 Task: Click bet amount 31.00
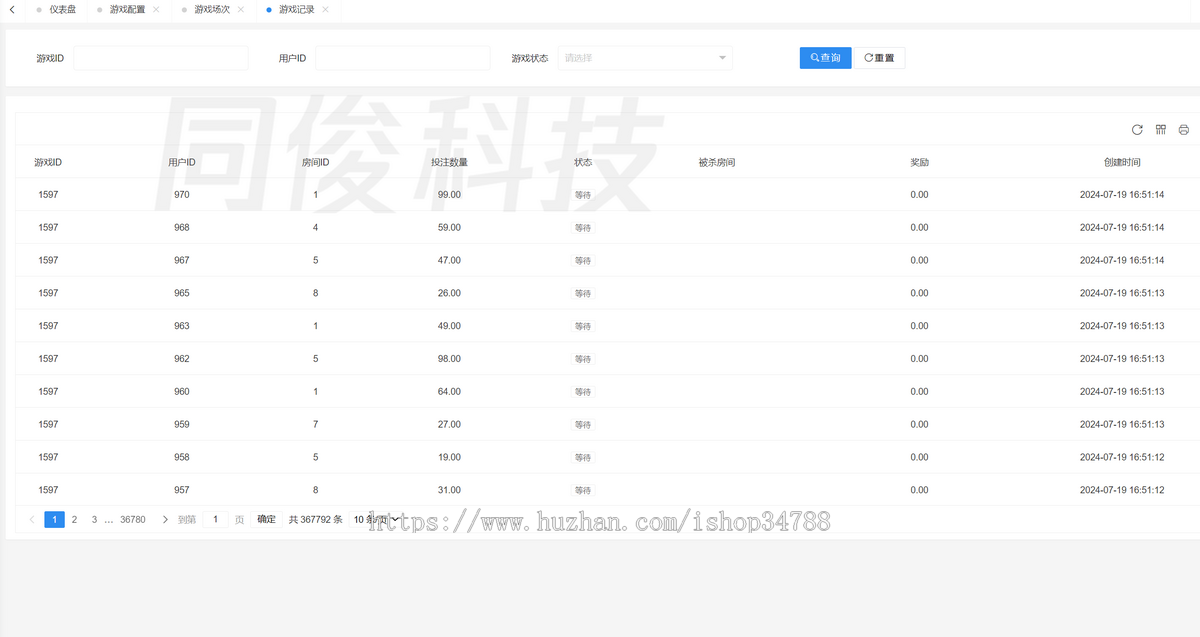tap(449, 490)
